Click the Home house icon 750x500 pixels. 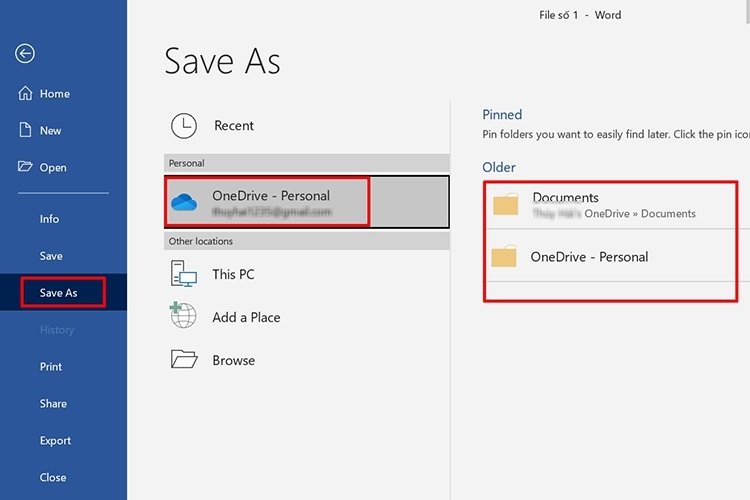pyautogui.click(x=25, y=93)
